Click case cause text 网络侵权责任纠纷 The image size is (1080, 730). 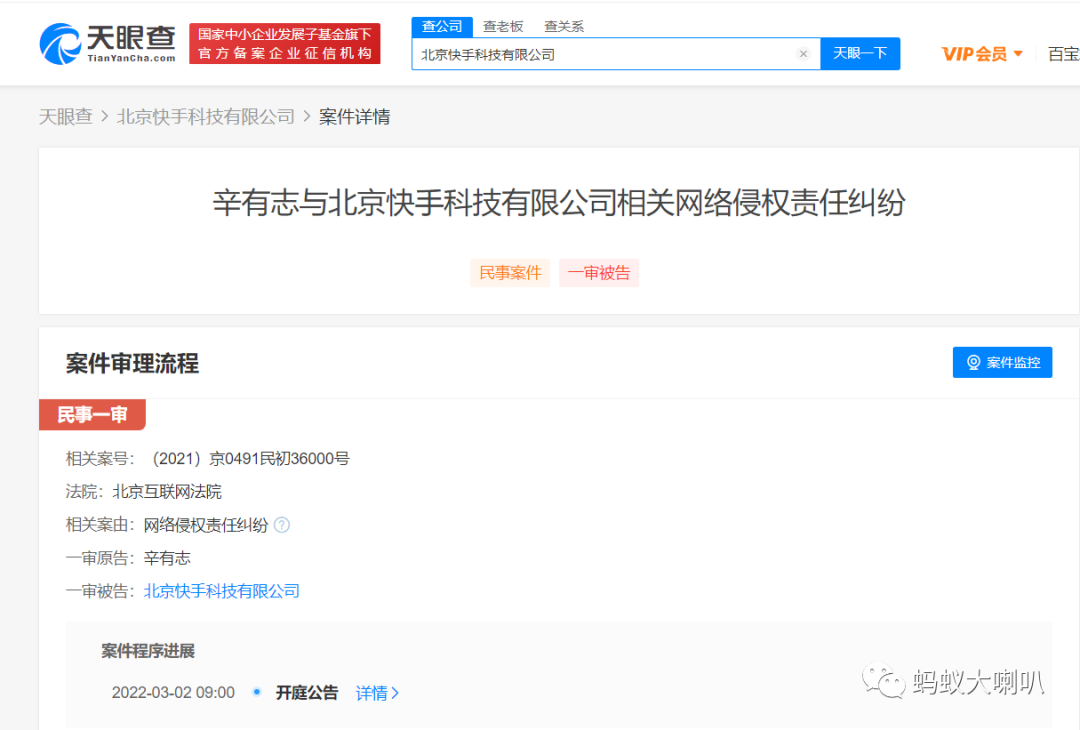click(x=206, y=525)
